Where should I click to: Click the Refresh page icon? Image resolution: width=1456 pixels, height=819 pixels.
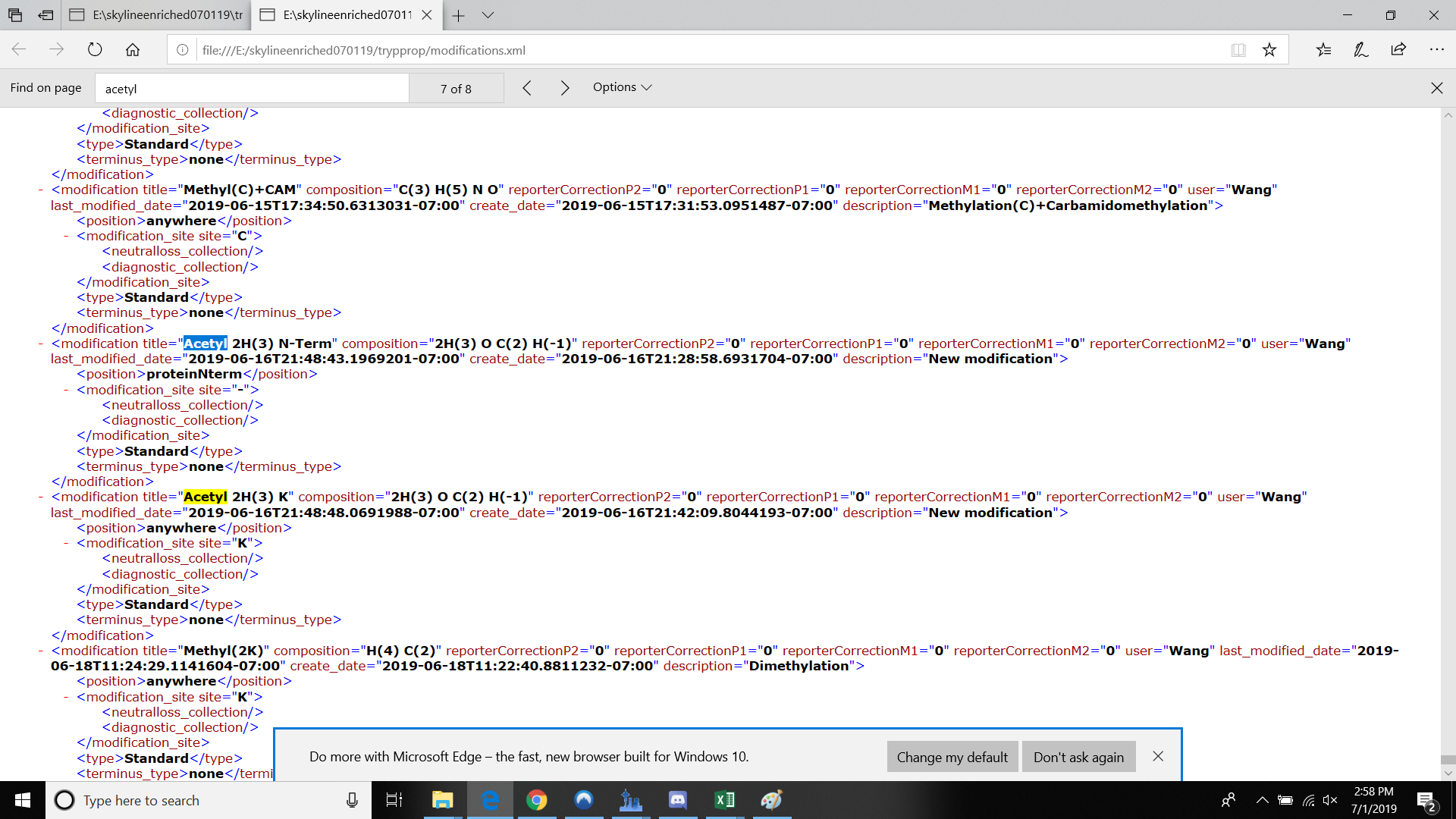(x=95, y=50)
